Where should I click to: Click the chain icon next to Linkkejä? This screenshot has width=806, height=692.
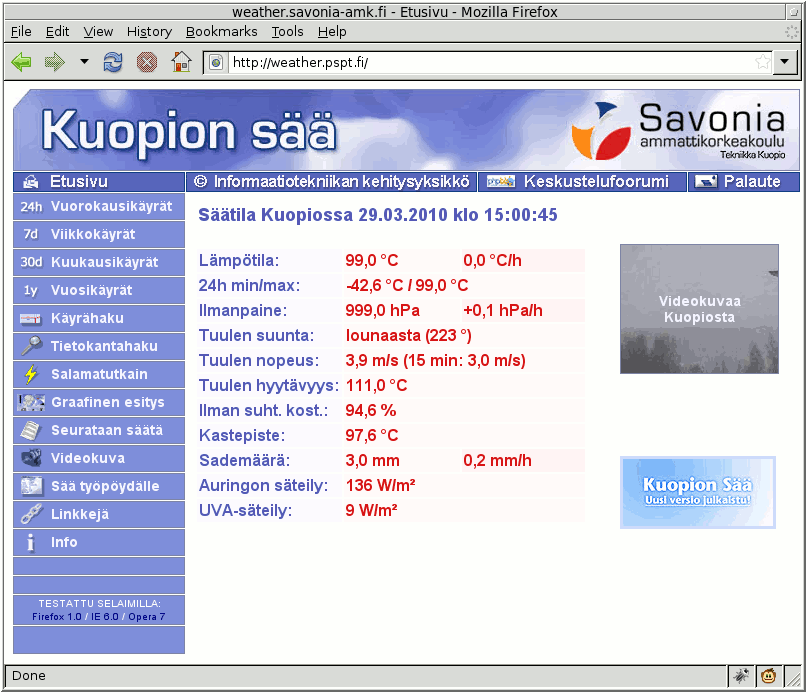point(31,514)
